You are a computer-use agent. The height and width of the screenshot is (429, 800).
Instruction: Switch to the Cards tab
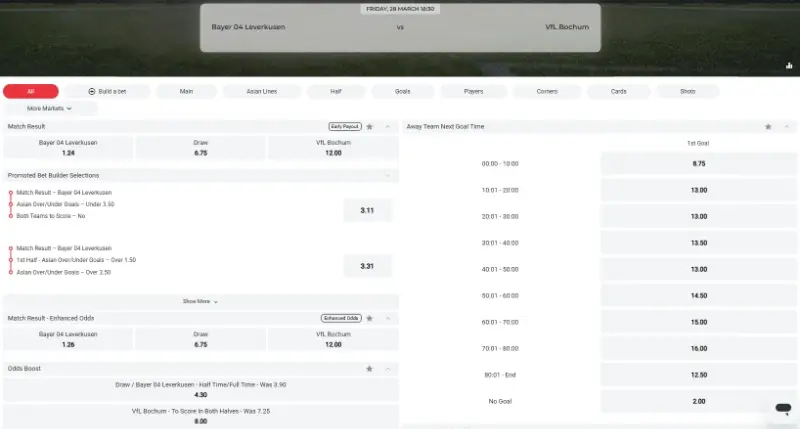point(618,91)
